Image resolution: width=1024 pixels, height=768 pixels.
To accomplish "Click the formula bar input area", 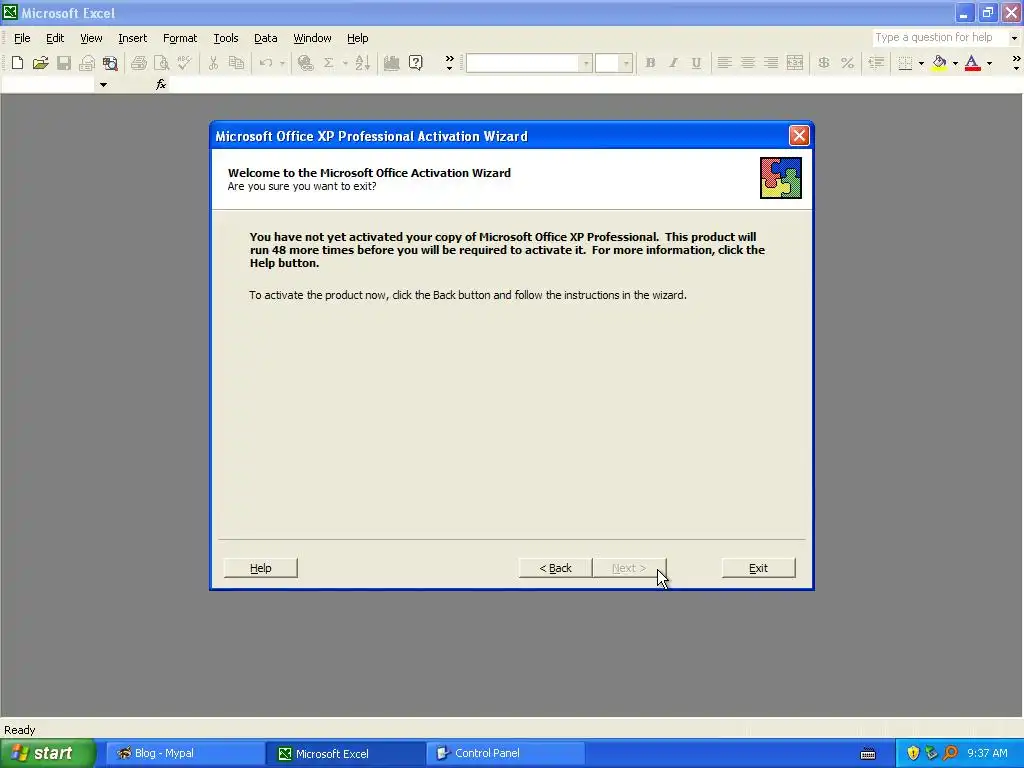I will (x=594, y=85).
